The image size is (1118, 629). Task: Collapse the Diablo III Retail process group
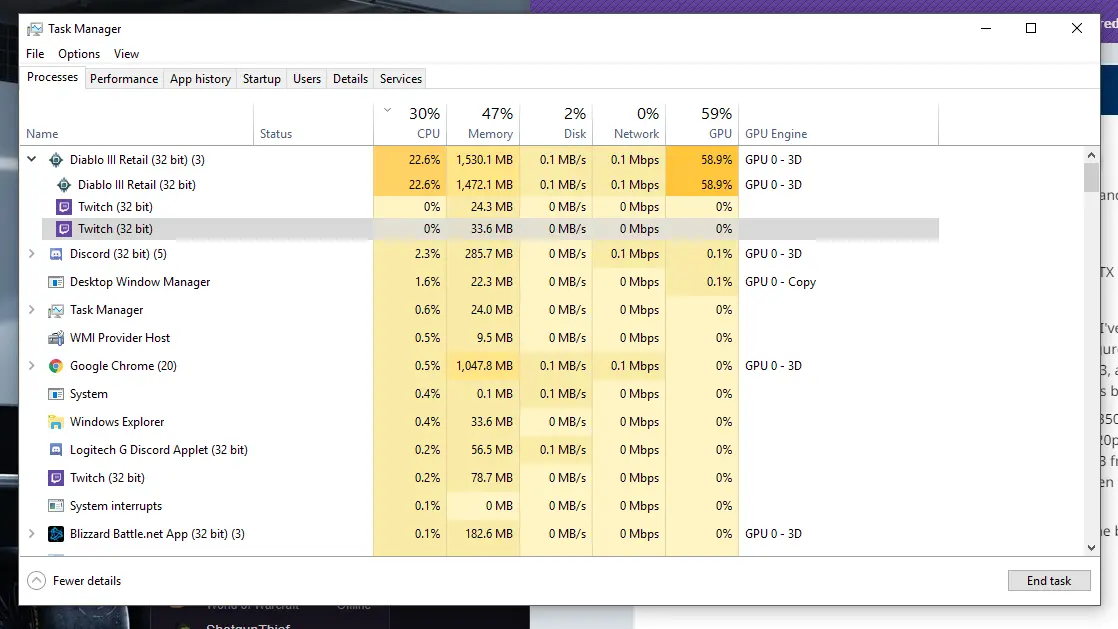click(32, 160)
